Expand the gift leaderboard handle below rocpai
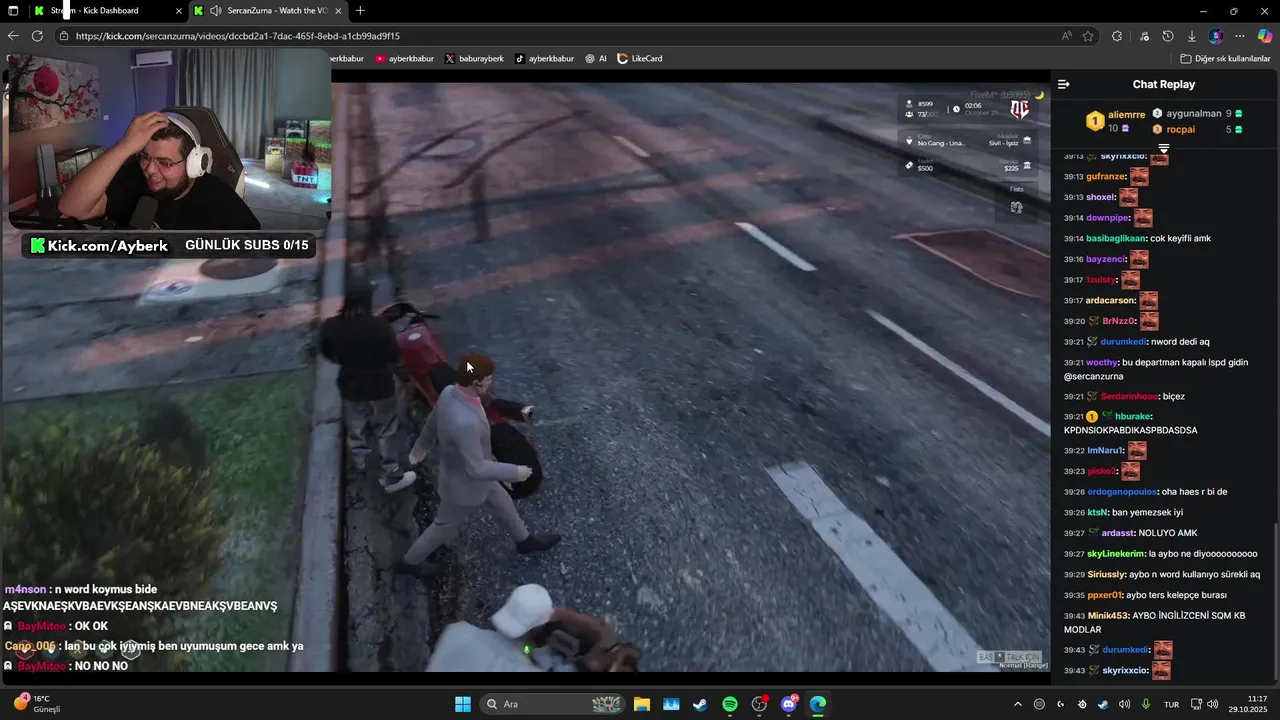 [x=1164, y=148]
